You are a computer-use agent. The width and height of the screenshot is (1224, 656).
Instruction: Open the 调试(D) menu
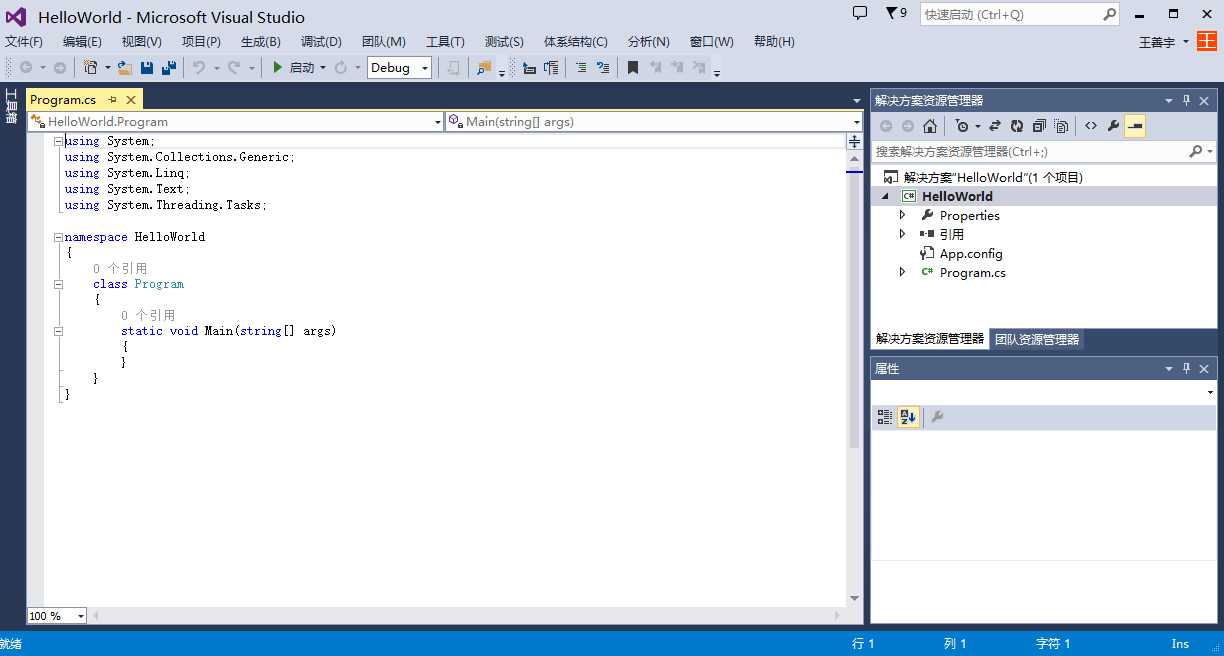(321, 41)
